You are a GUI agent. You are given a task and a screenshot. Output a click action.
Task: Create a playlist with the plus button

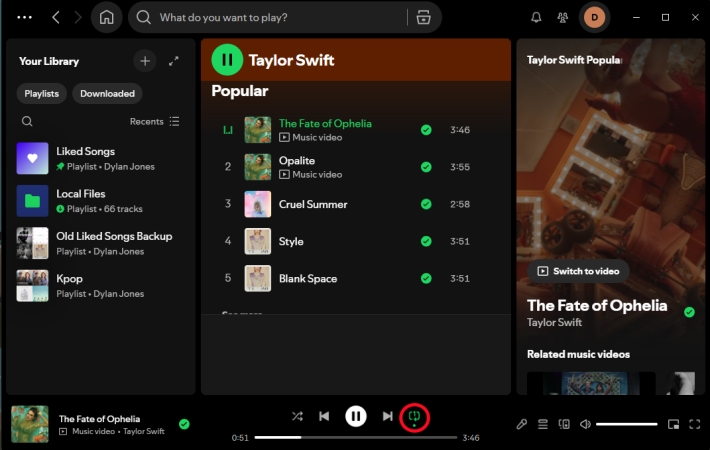(145, 61)
